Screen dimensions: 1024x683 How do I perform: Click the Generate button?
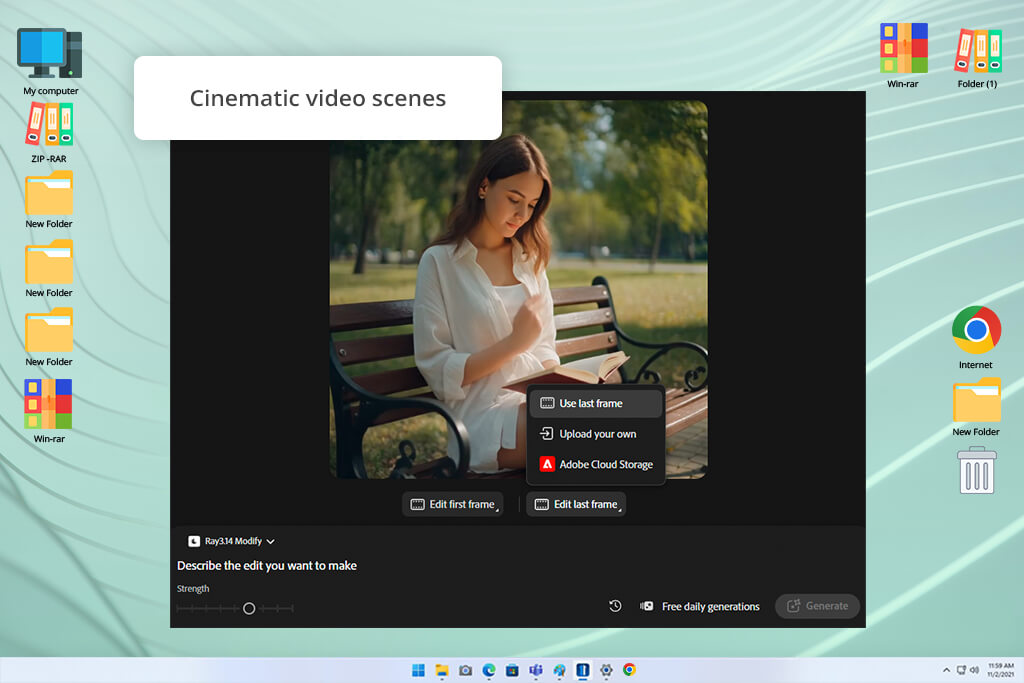pos(817,606)
